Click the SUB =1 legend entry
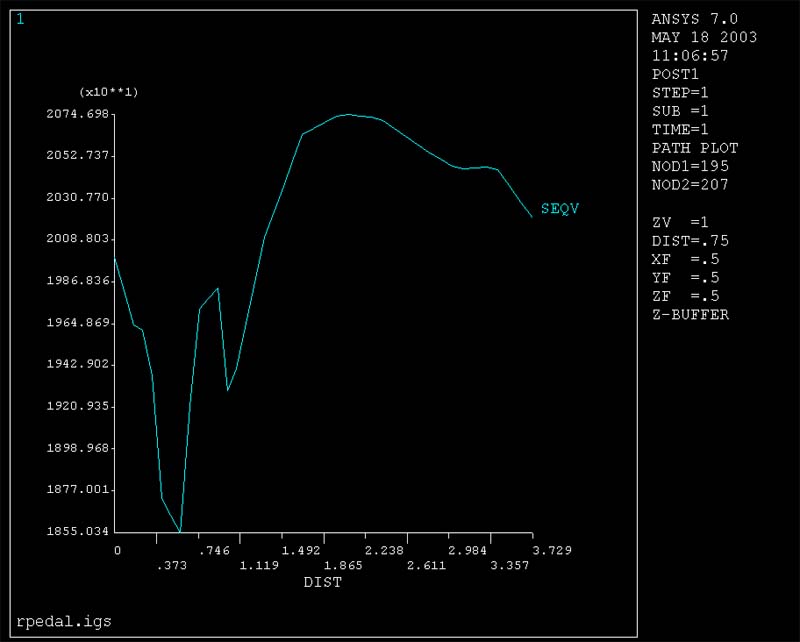 (680, 111)
